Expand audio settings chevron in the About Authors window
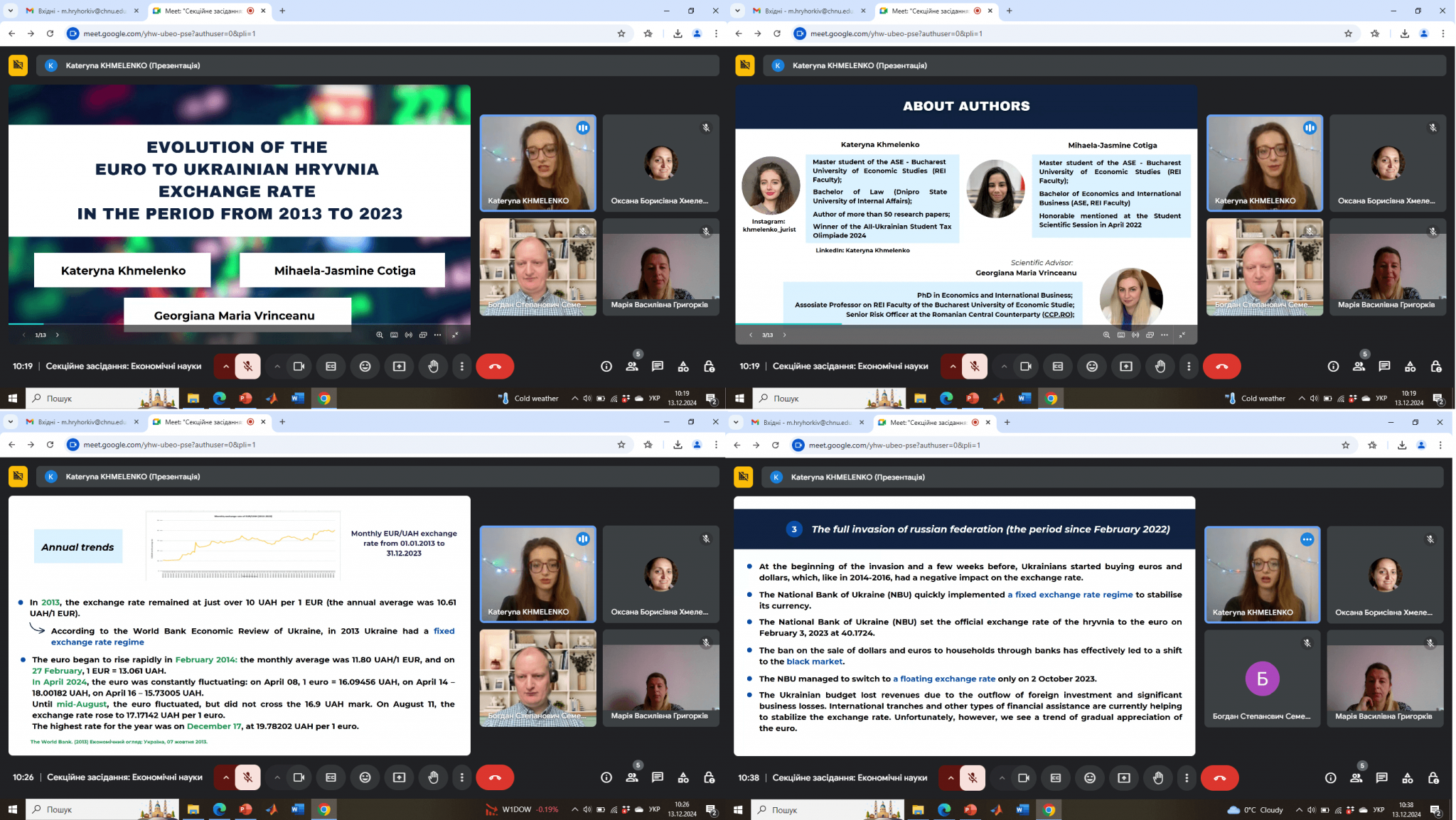 click(953, 367)
